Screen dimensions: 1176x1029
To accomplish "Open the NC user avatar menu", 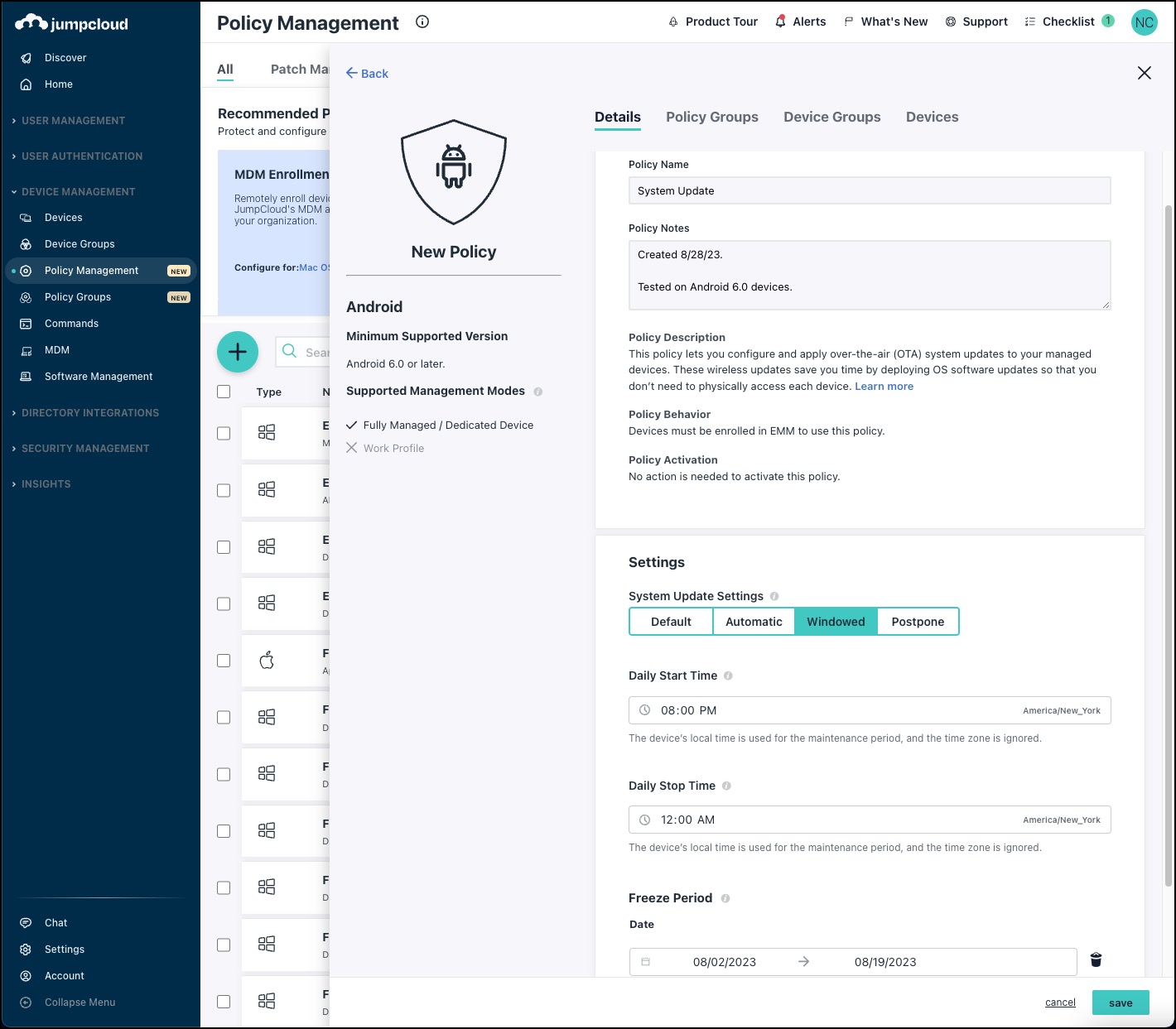I will pos(1144,22).
